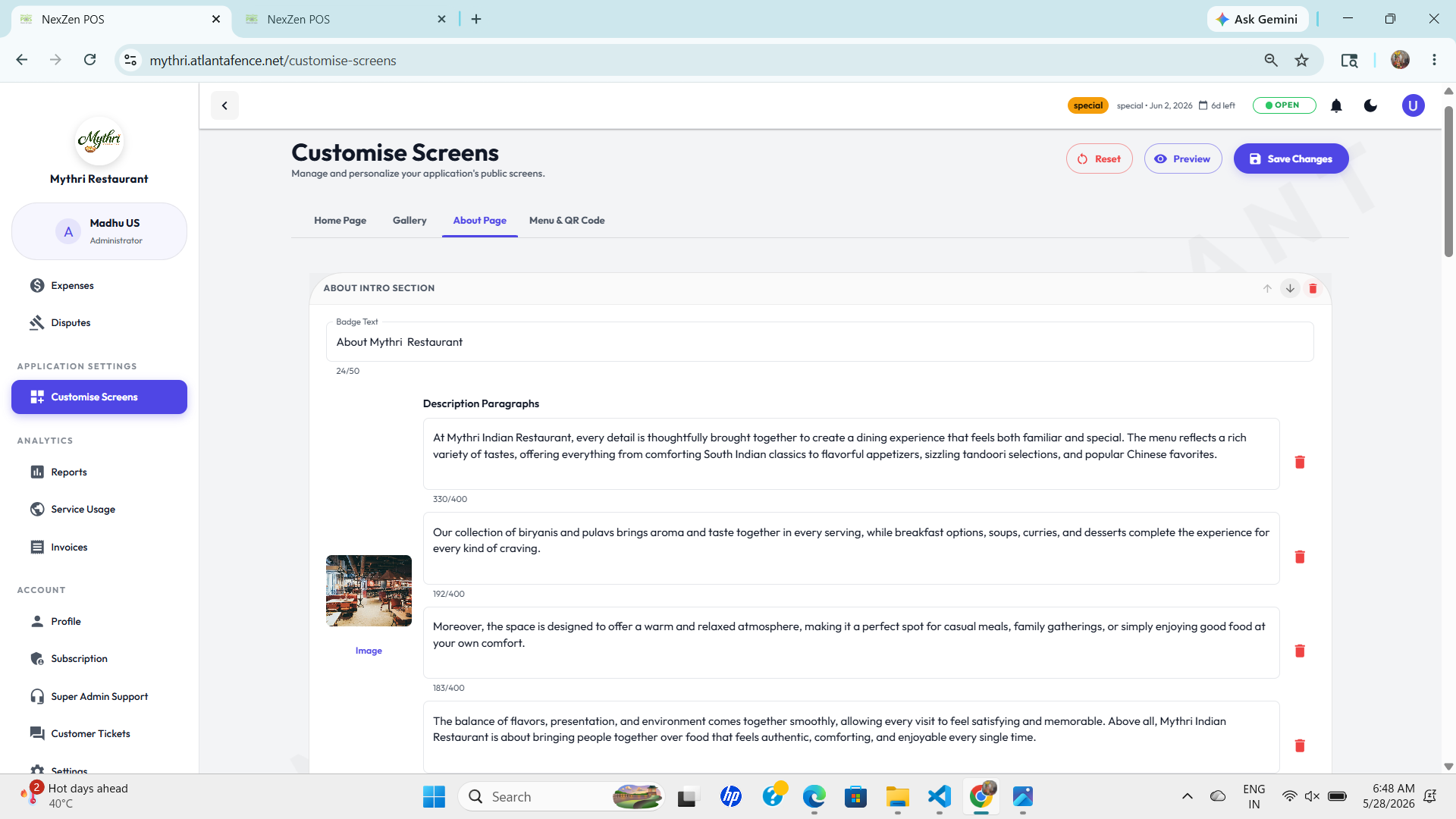Open browser zoom magnifier icon
This screenshot has height=819, width=1456.
coord(1271,60)
